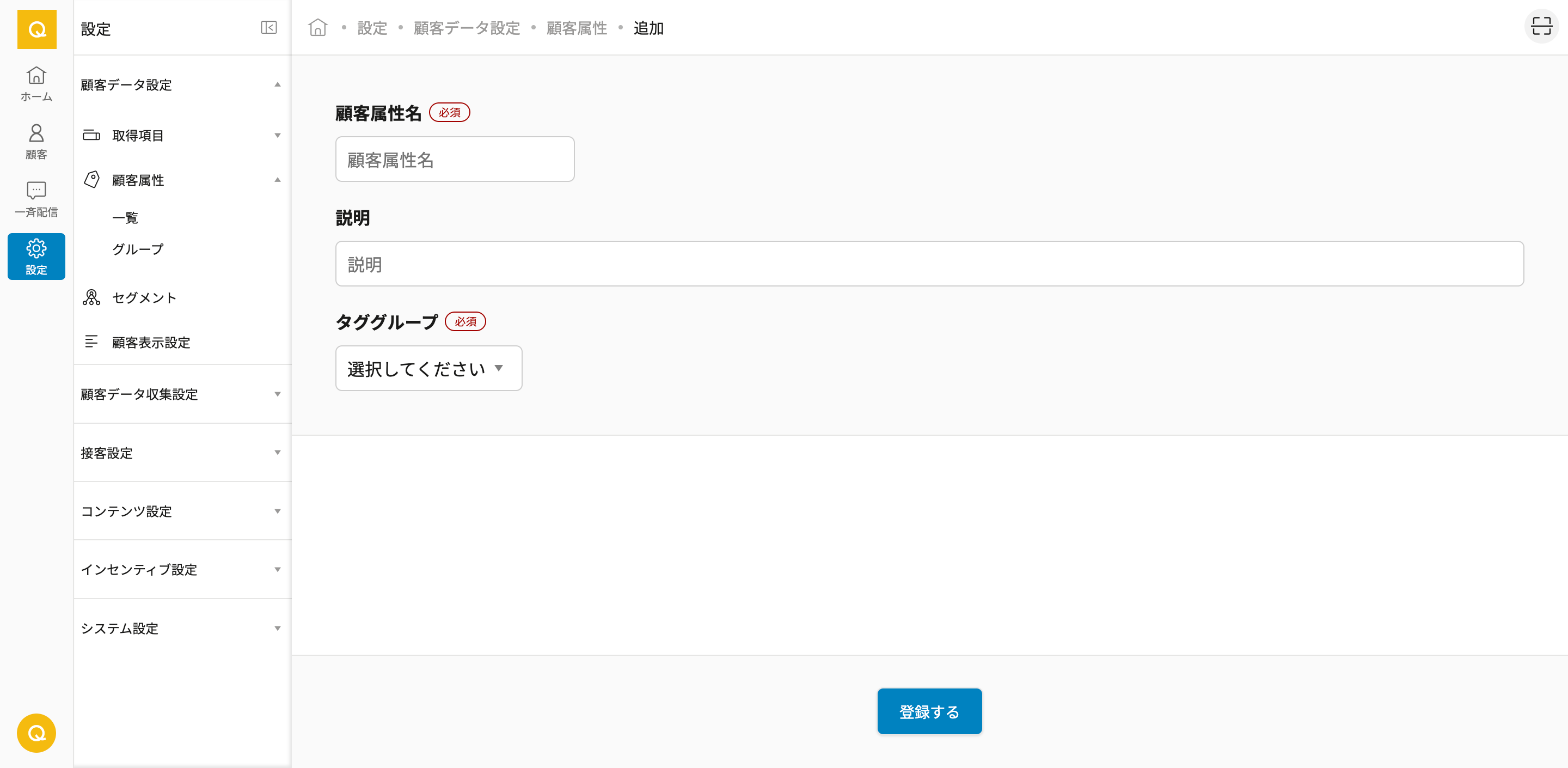Image resolution: width=1568 pixels, height=768 pixels.
Task: Click the 設定 gear icon
Action: (36, 257)
